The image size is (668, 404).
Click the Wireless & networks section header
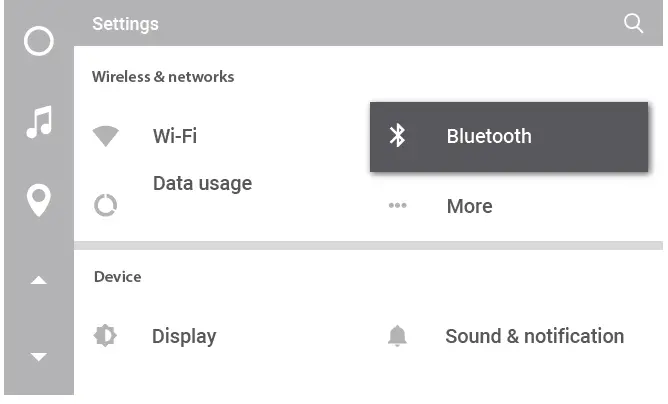pyautogui.click(x=163, y=76)
